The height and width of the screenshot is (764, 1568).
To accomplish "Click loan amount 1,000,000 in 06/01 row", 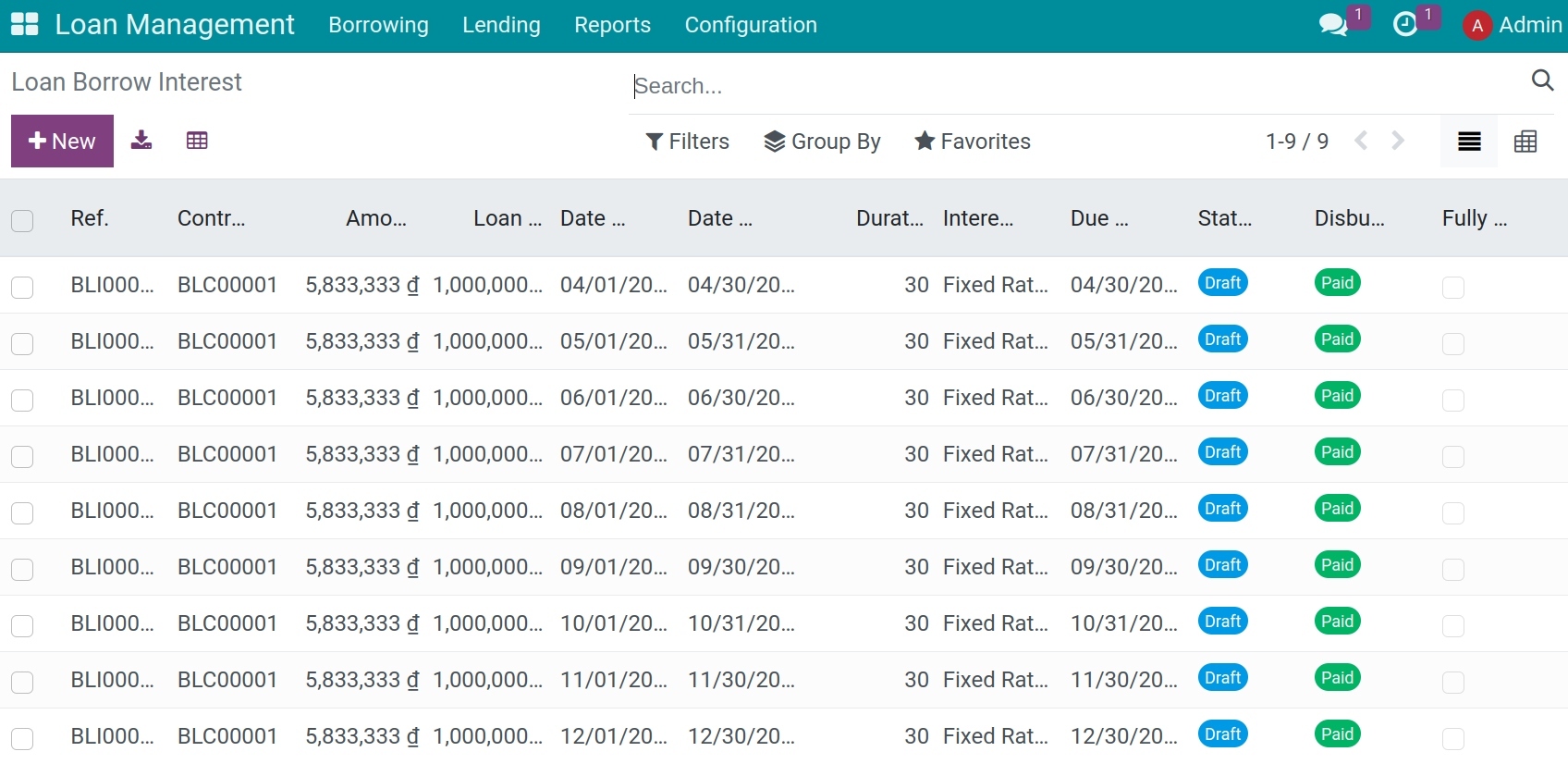I will click(x=487, y=398).
